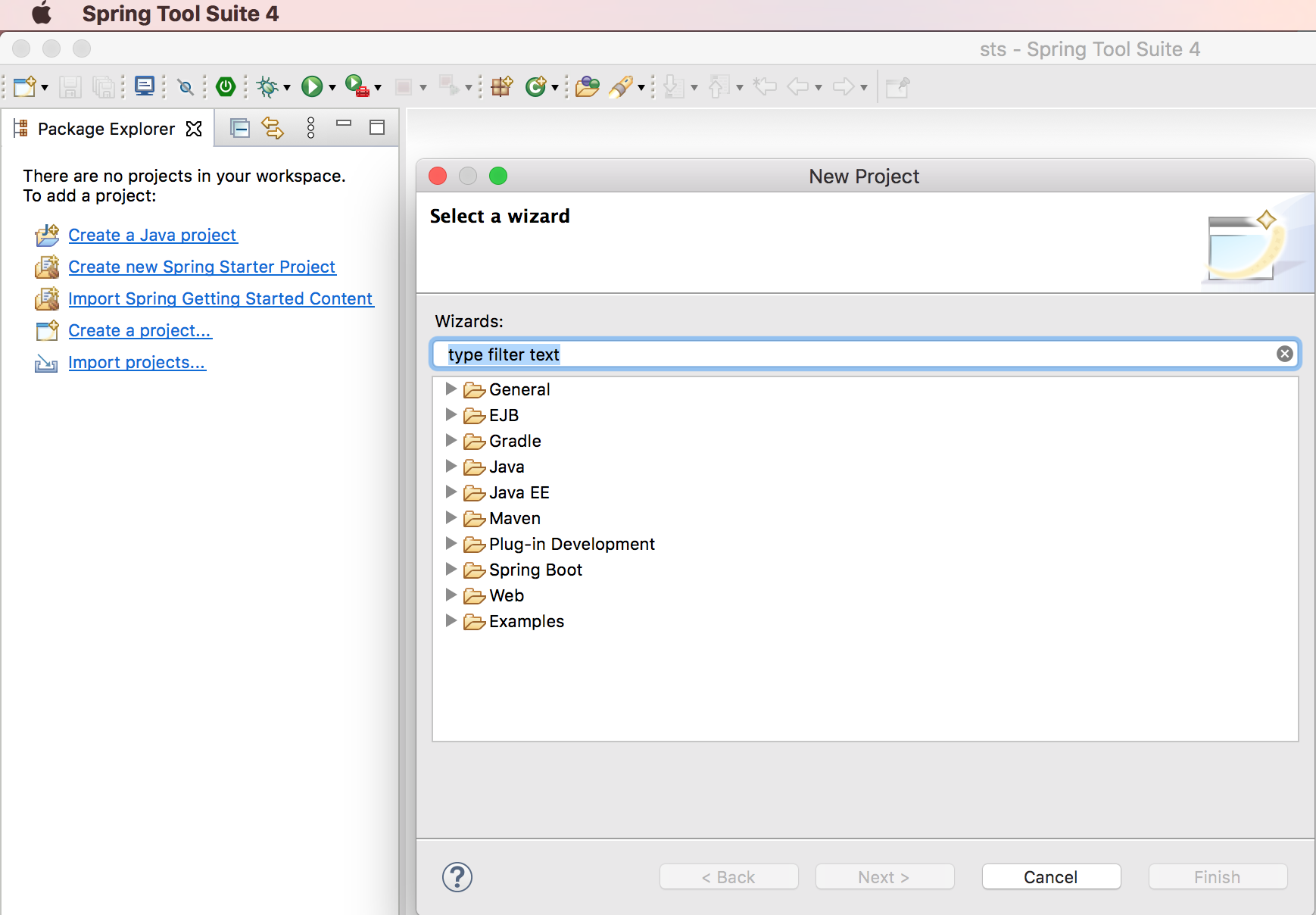
Task: Expand the Plug-in Development folder
Action: pos(451,543)
